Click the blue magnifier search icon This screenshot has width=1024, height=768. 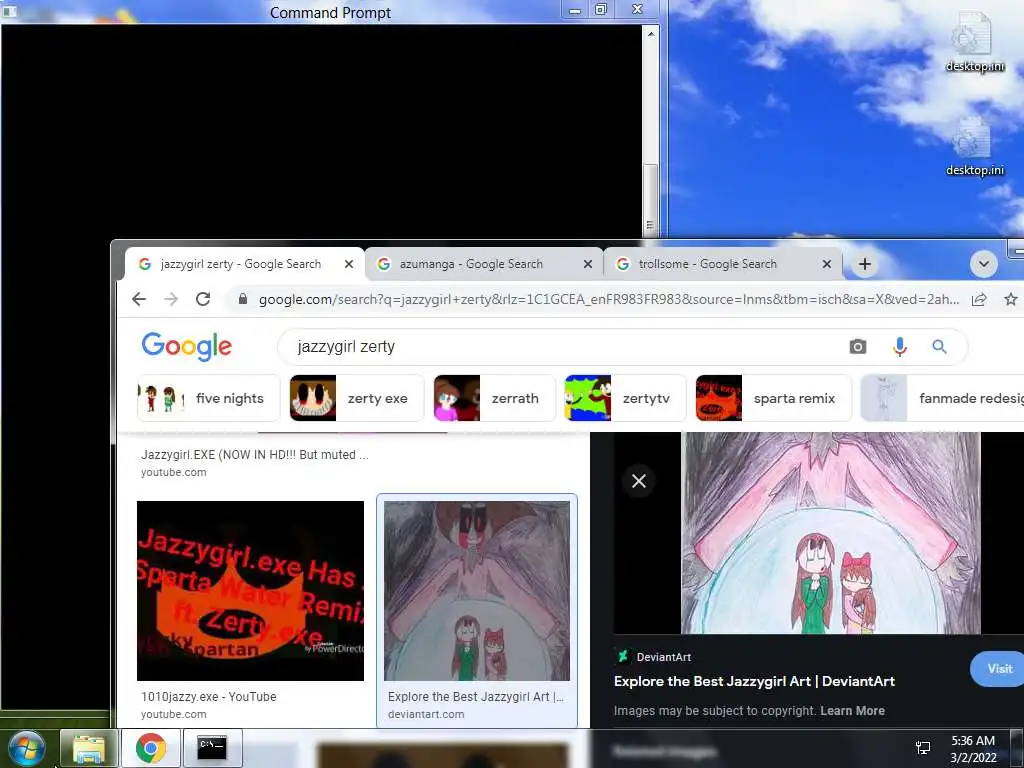[x=939, y=347]
